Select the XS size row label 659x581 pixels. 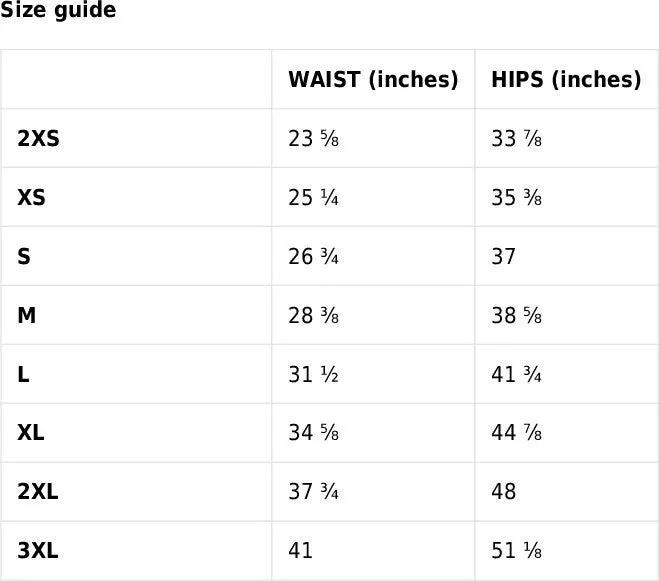31,198
